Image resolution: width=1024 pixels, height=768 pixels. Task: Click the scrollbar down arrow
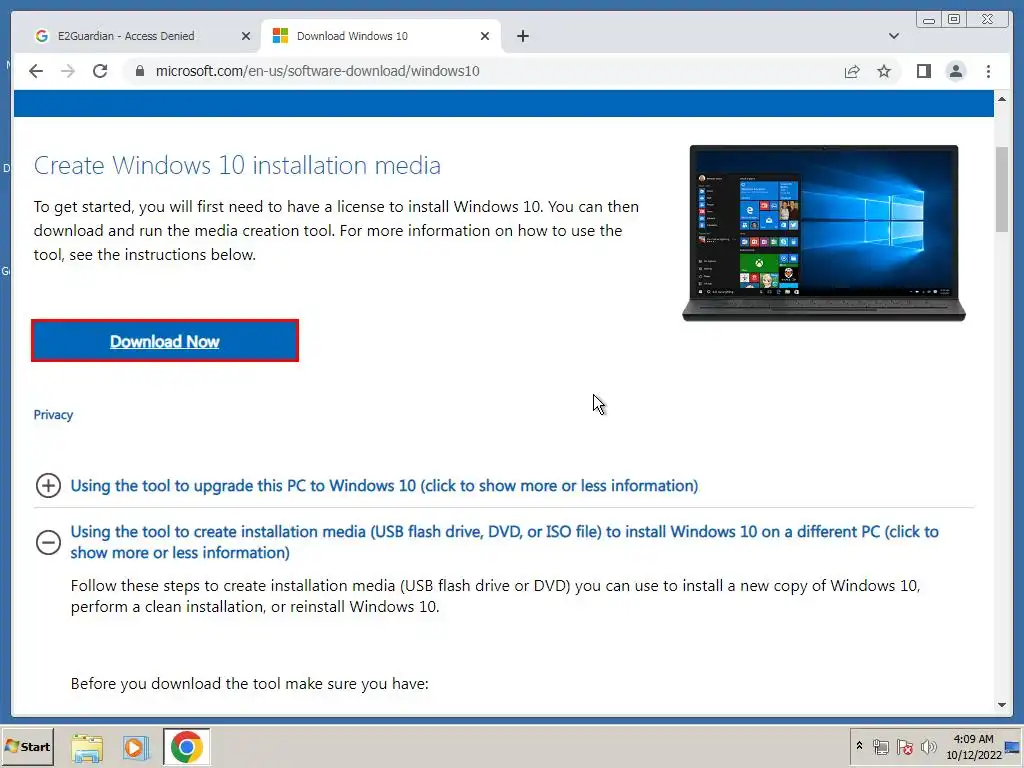pyautogui.click(x=1002, y=705)
